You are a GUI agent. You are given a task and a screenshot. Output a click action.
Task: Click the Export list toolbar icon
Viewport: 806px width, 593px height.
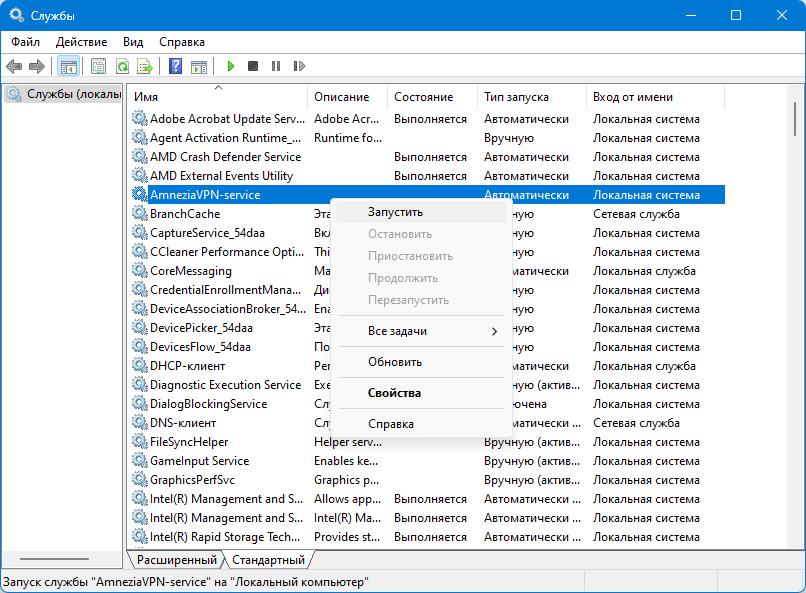pos(145,66)
